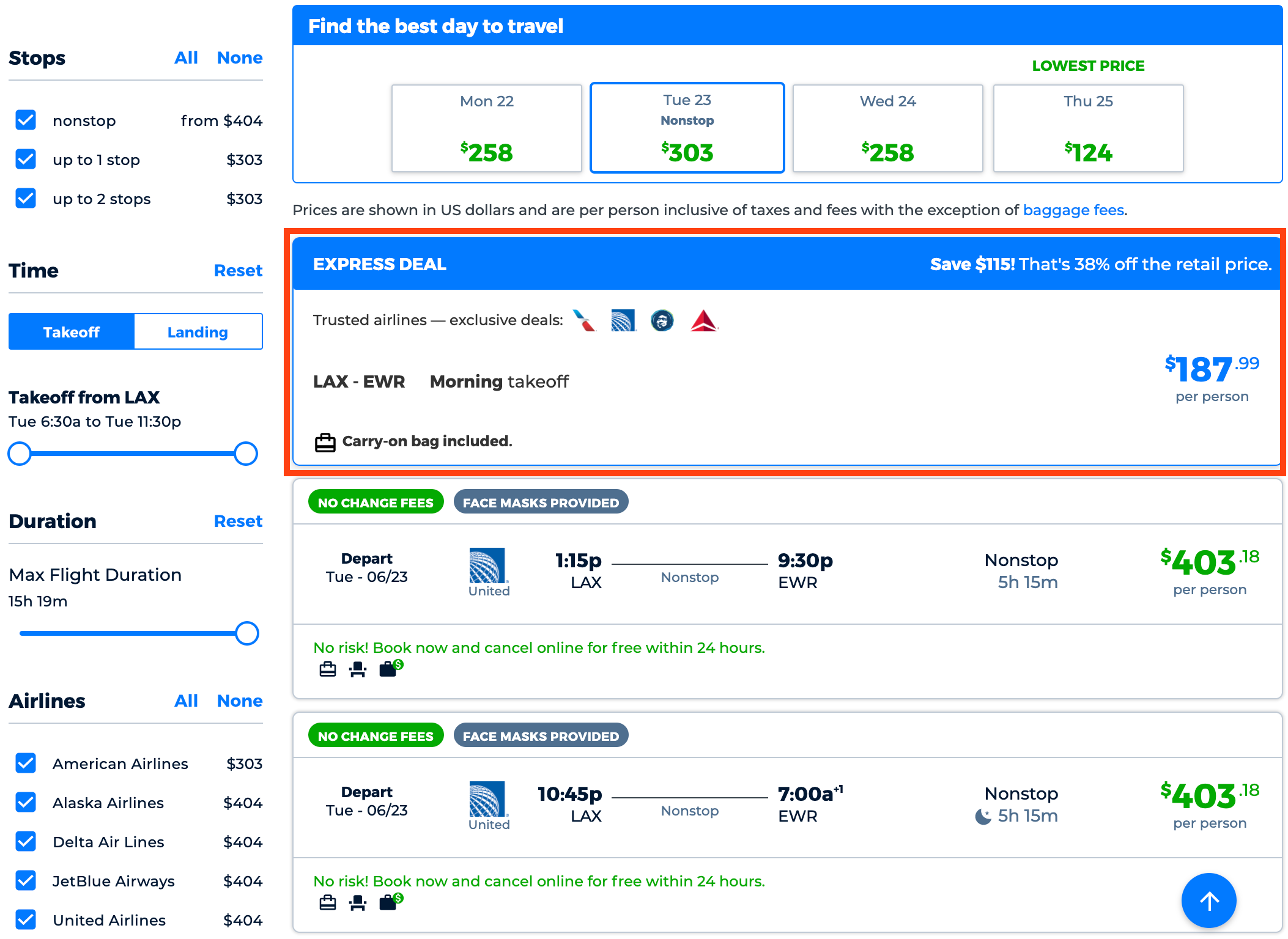Open the baggage fees link
Viewport: 1288px width, 939px height.
coord(1073,210)
